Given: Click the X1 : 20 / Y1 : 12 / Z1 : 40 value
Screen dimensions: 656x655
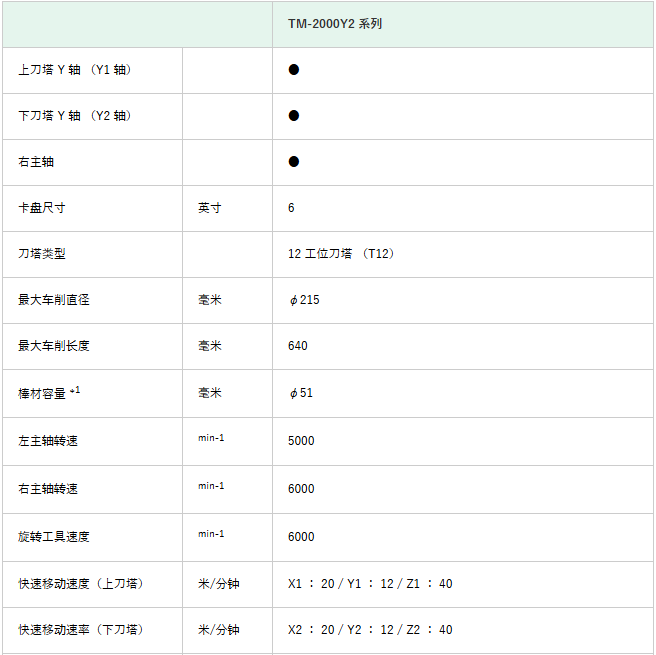Looking at the screenshot, I should pos(370,584).
